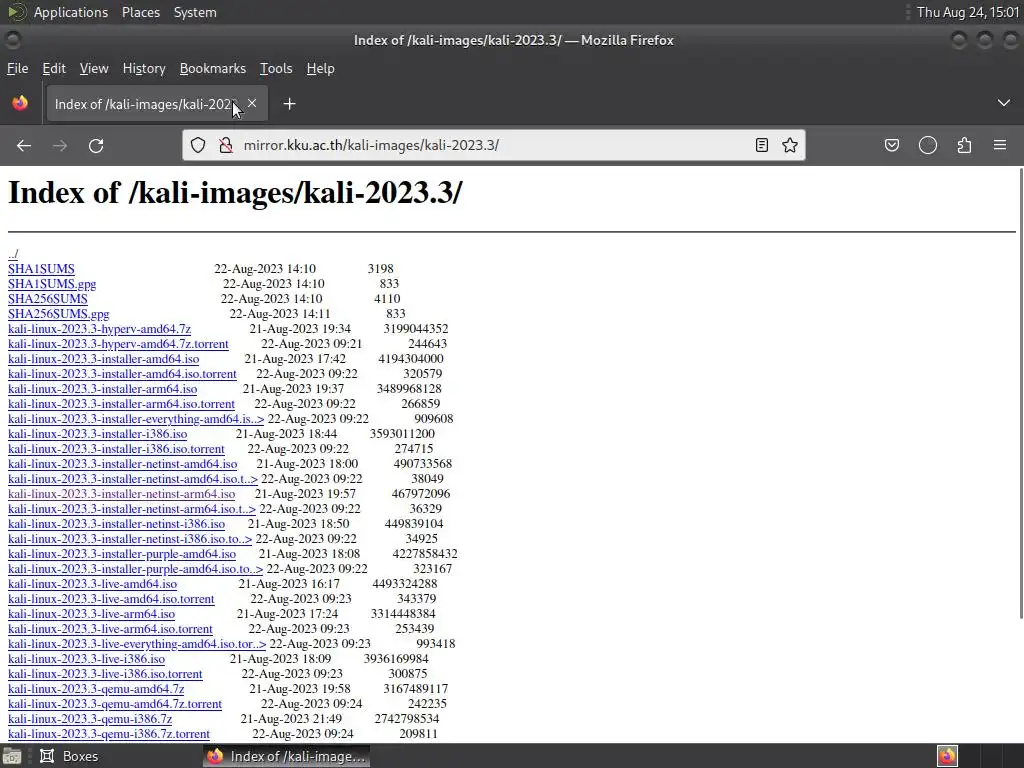This screenshot has width=1024, height=768.
Task: Click the Firefox tray icon in bottom panel
Action: tap(947, 756)
